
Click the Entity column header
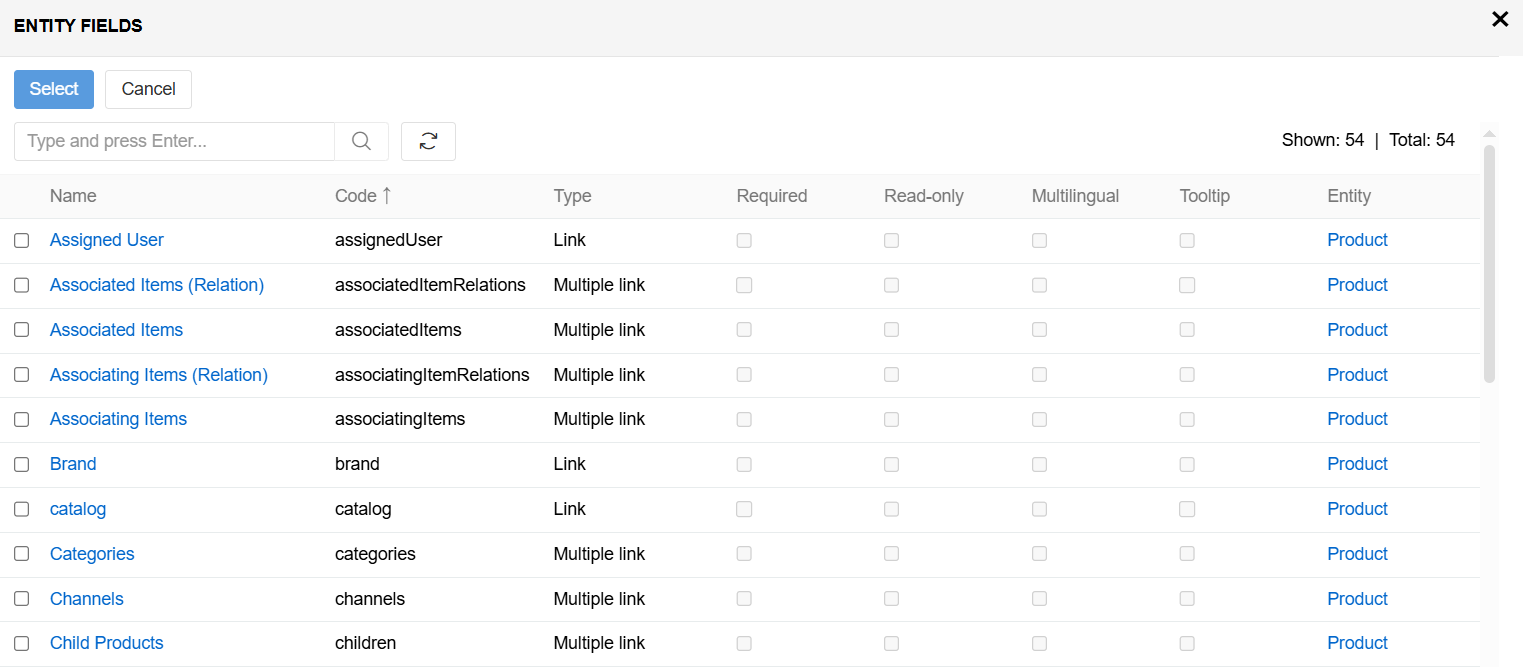click(x=1348, y=196)
